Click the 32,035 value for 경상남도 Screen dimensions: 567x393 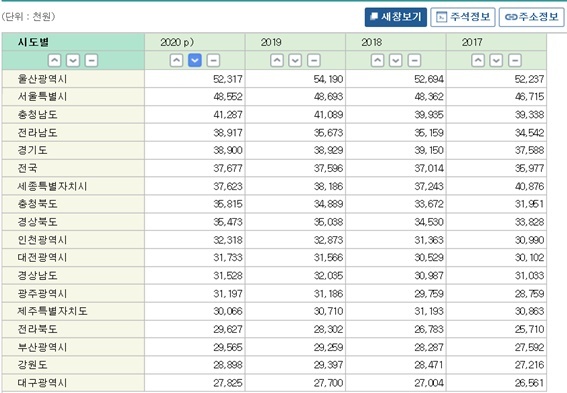coord(328,275)
